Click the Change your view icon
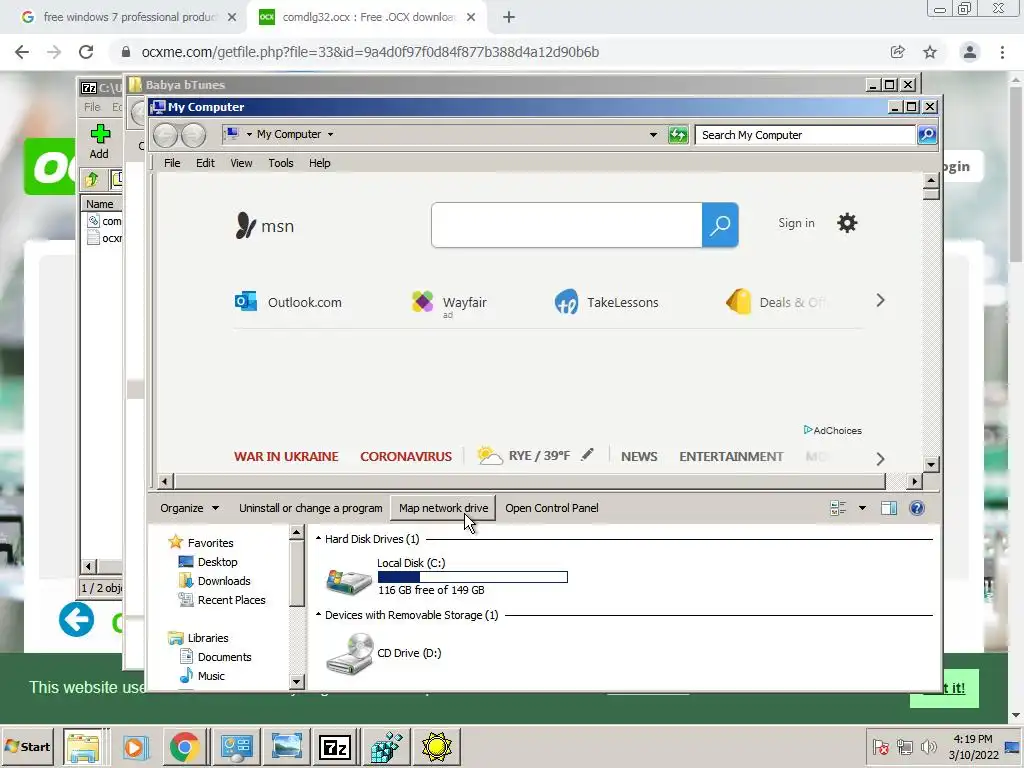This screenshot has height=768, width=1024. pyautogui.click(x=838, y=508)
